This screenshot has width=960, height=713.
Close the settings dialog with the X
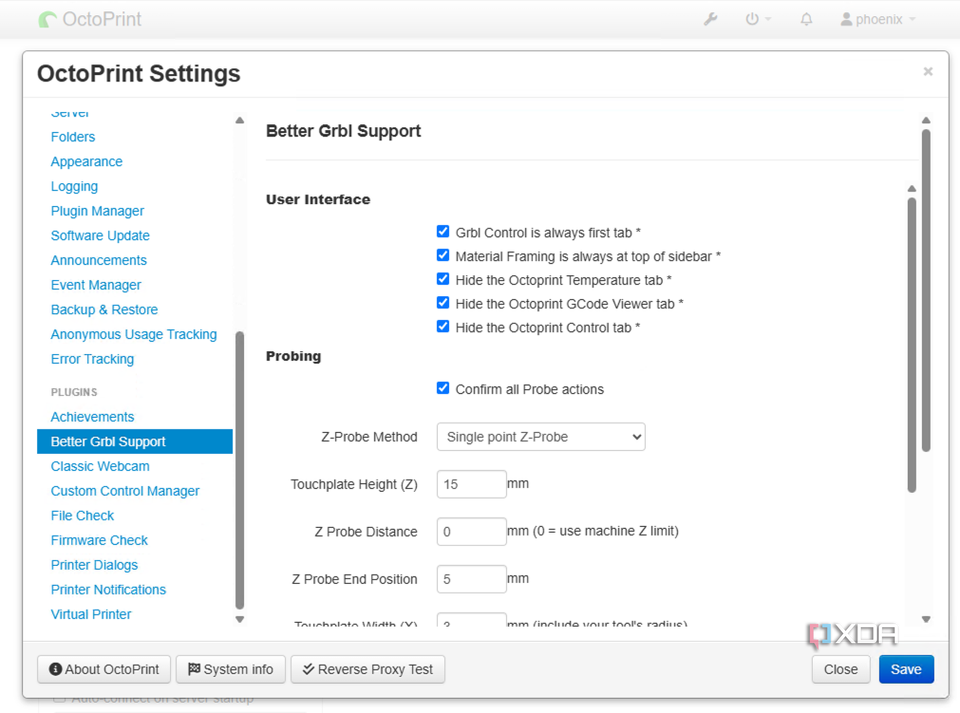point(928,72)
